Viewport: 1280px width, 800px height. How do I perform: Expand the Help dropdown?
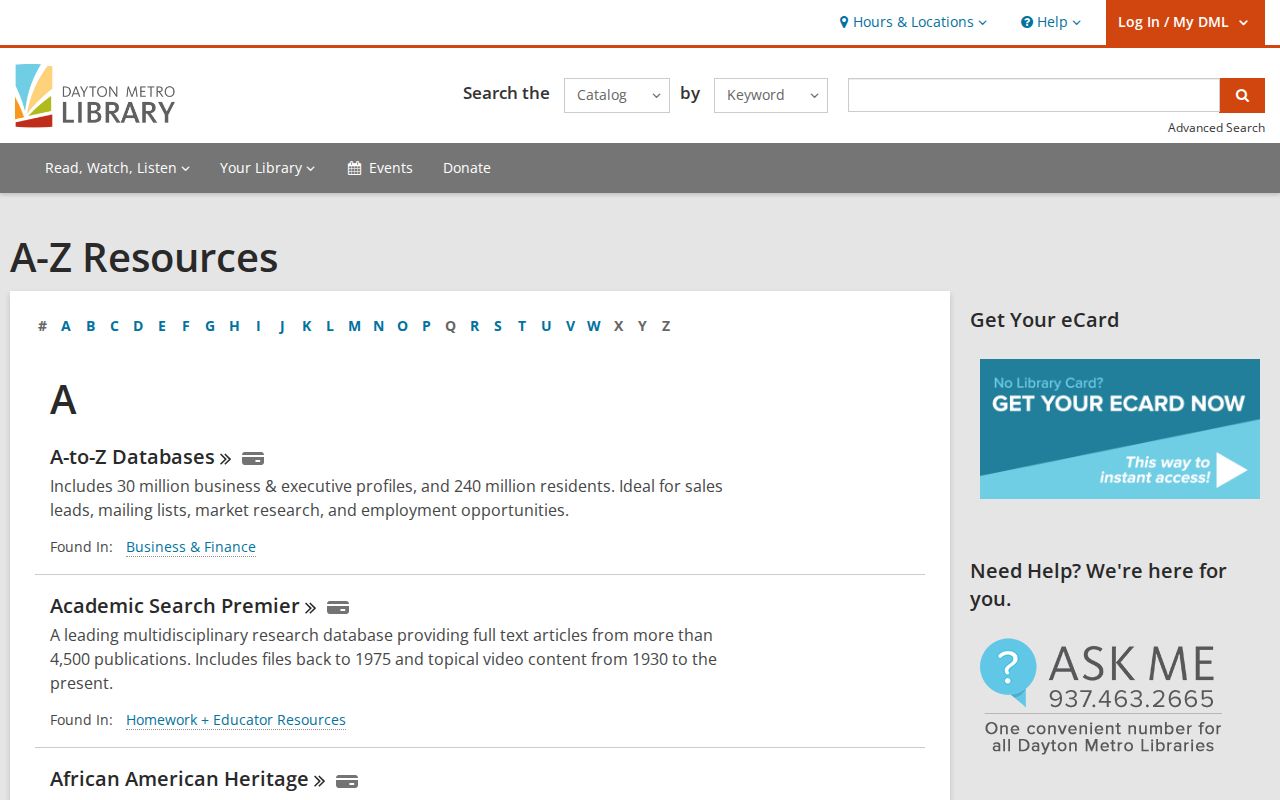coord(1051,22)
